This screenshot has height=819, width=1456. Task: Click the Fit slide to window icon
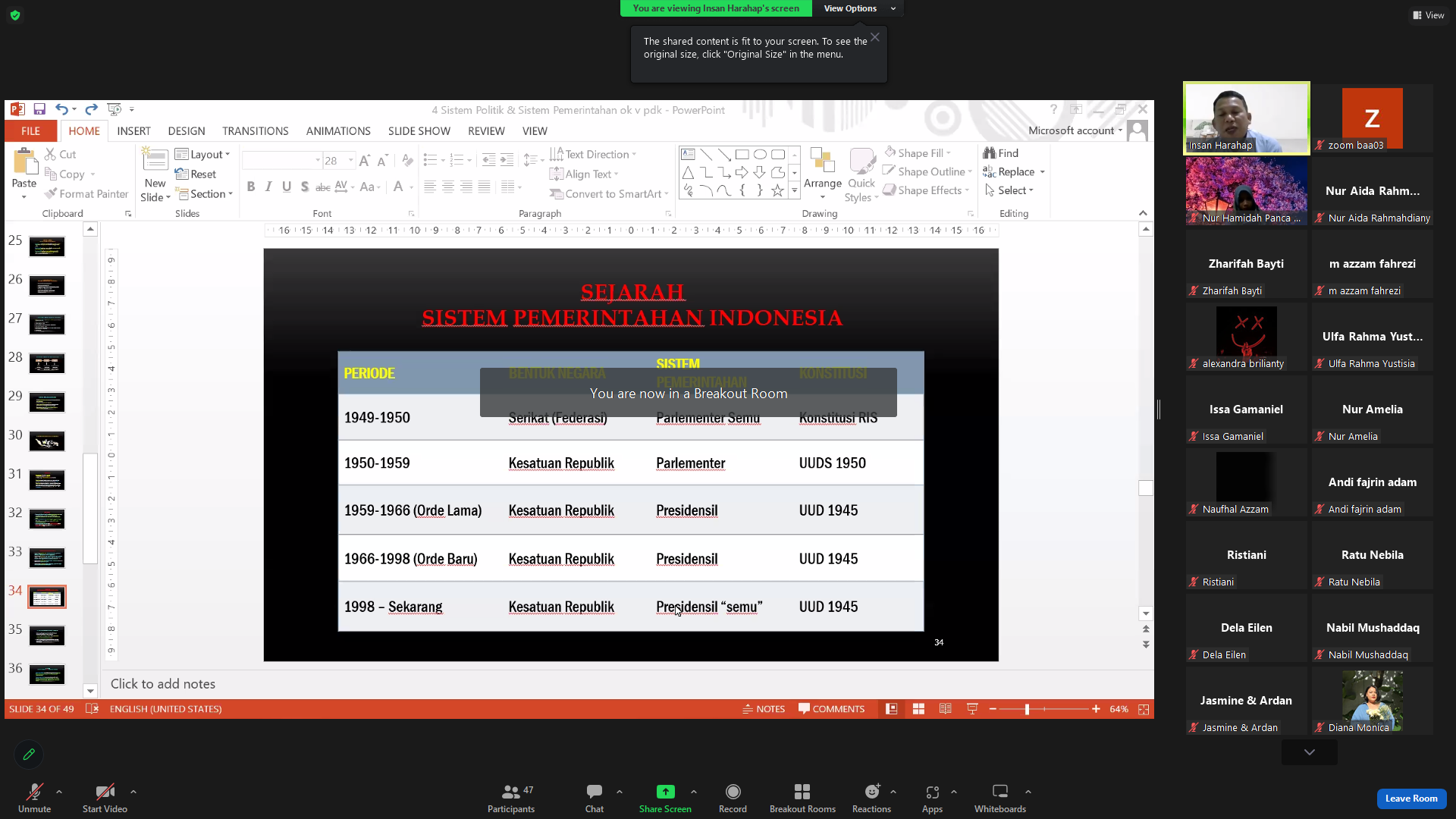pos(1144,709)
